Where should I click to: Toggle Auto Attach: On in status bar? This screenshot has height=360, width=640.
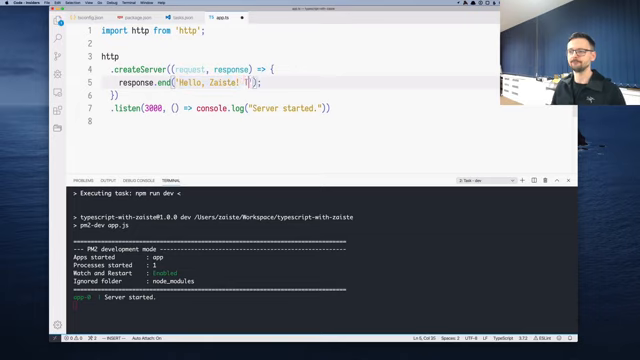tap(147, 338)
